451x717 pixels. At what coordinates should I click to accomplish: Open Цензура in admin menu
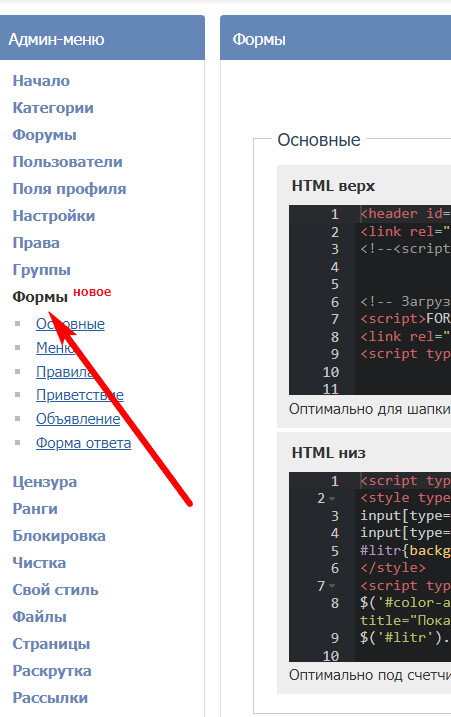45,482
